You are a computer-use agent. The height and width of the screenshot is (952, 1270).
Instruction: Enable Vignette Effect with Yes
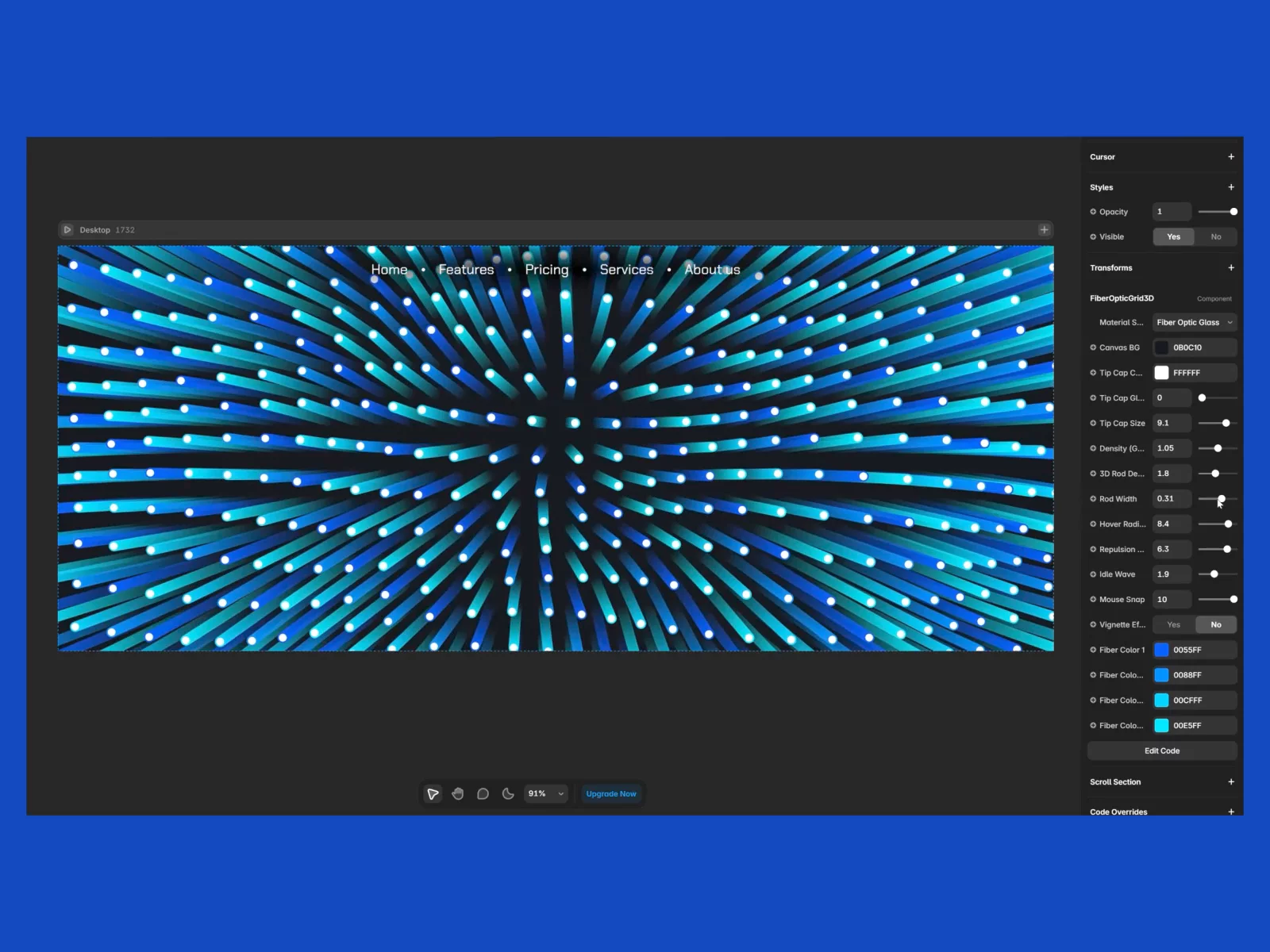1174,624
